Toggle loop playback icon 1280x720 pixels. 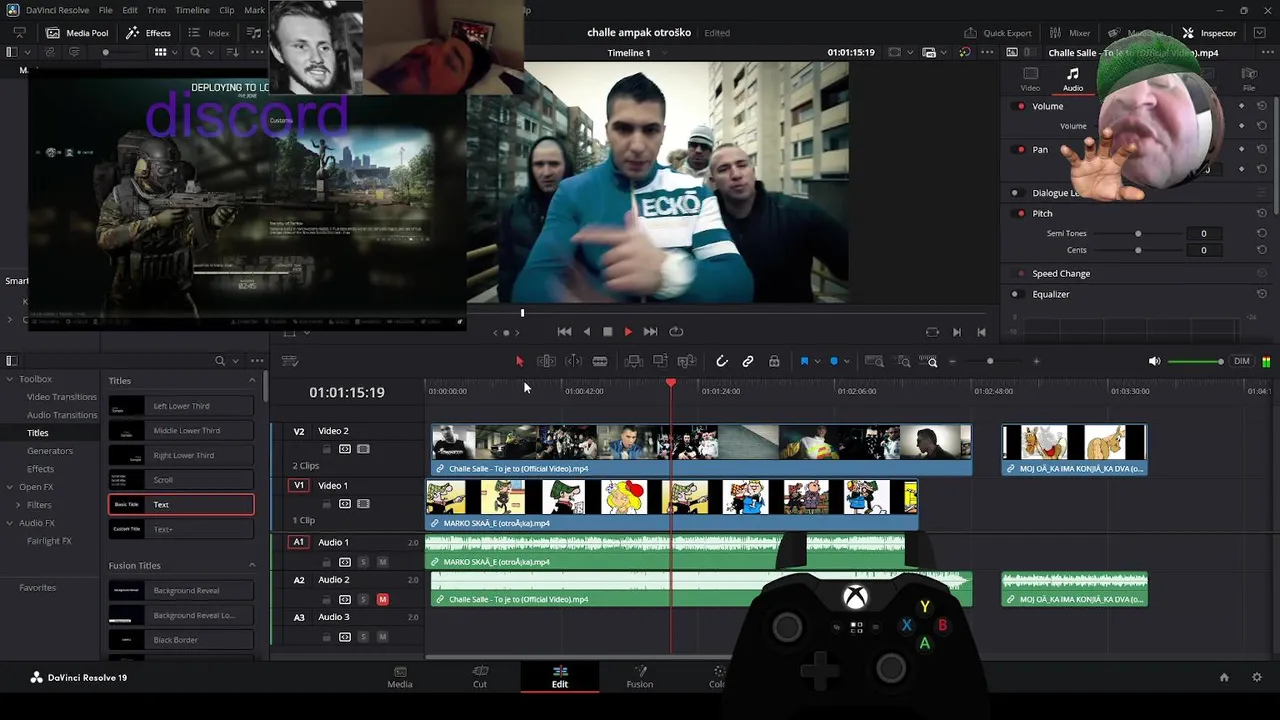(676, 332)
